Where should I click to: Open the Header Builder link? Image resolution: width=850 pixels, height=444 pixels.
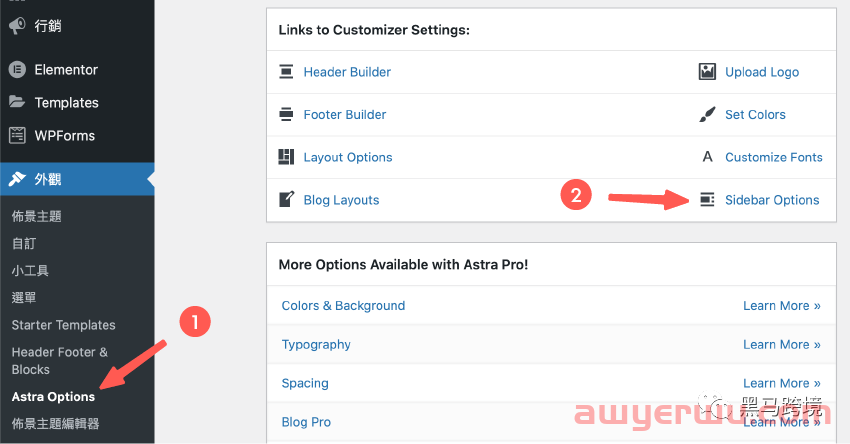coord(347,72)
